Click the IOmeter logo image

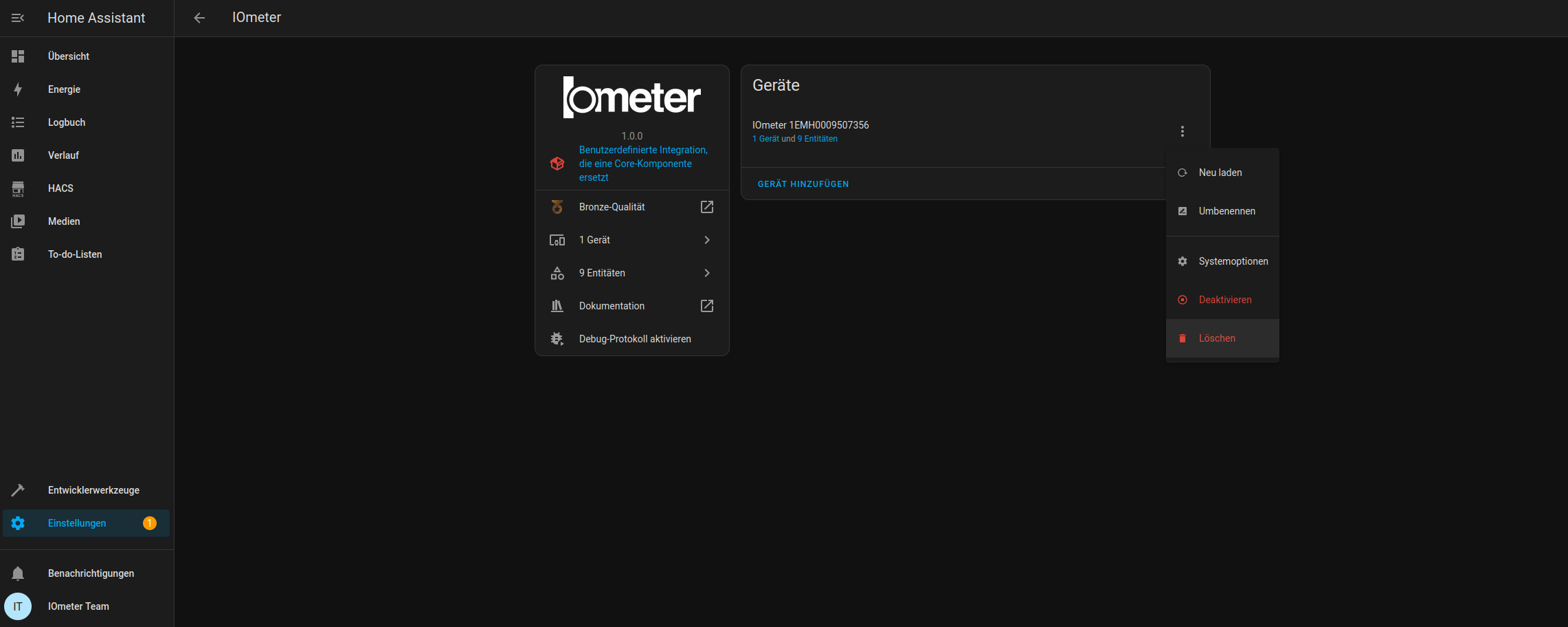632,98
